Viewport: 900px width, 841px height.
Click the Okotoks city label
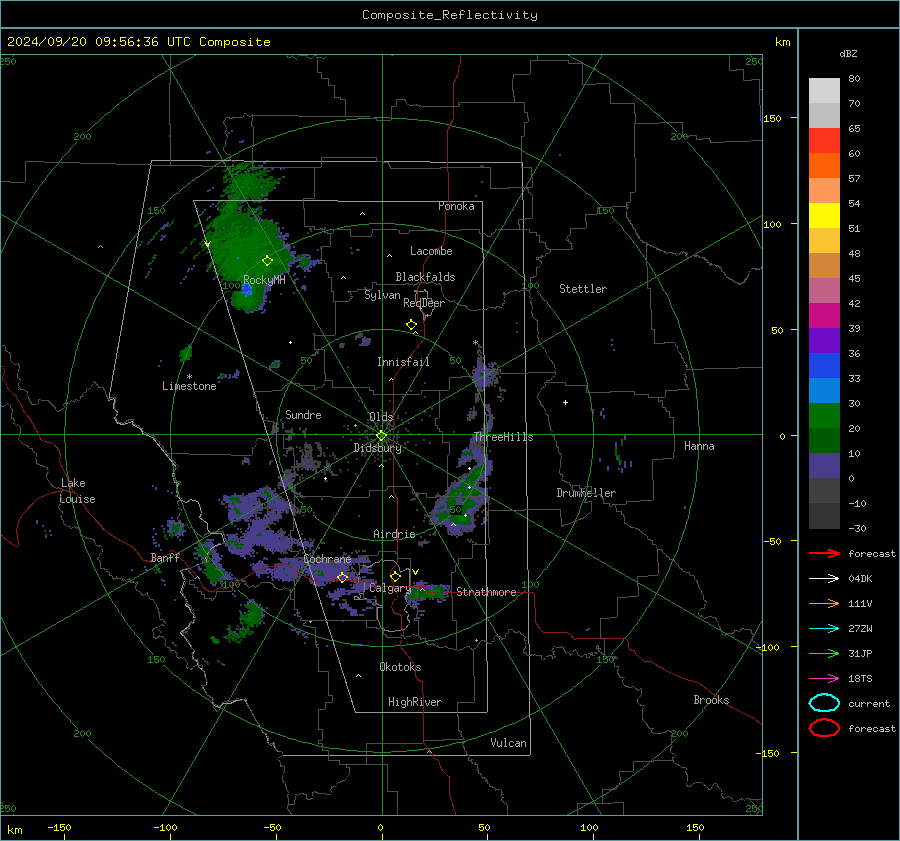coord(400,667)
